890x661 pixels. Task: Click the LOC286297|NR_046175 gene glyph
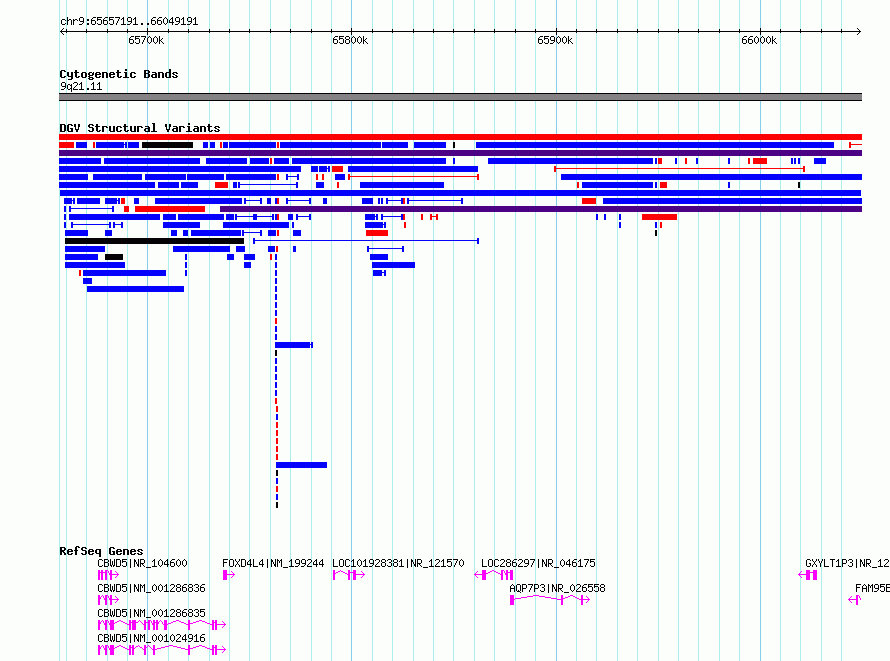point(494,575)
